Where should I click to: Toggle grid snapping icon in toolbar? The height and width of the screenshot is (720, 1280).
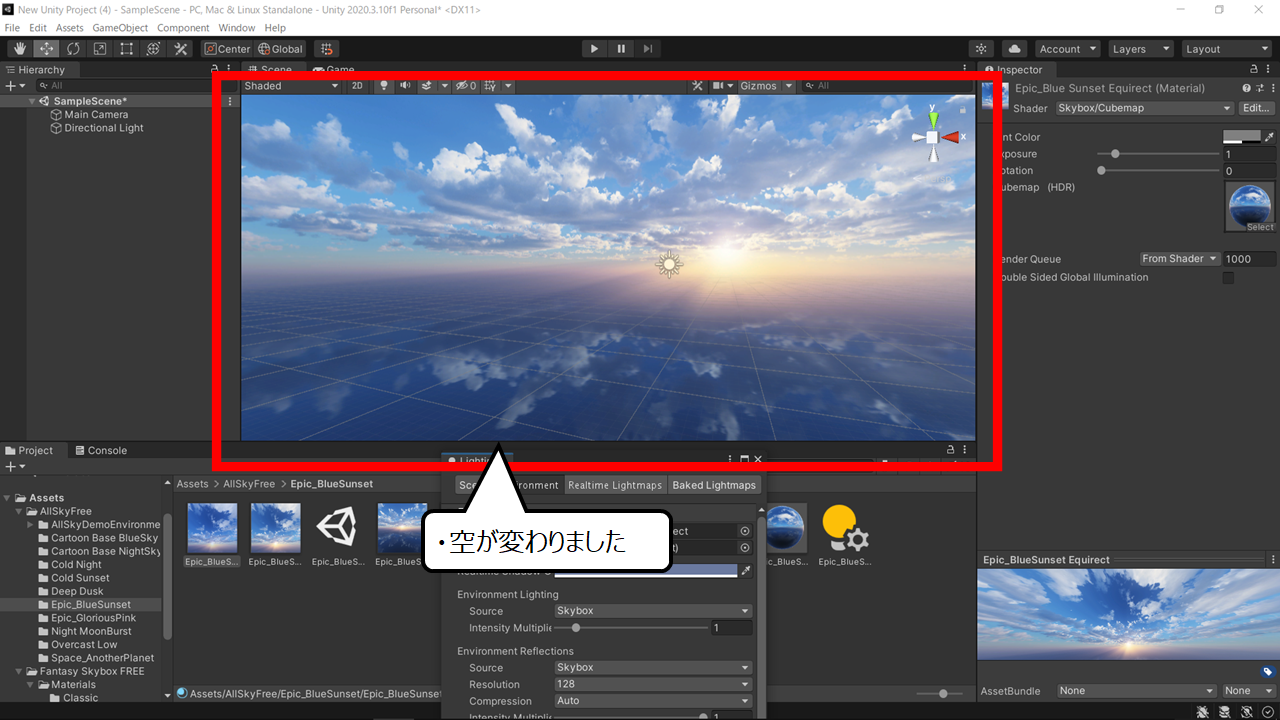[327, 48]
